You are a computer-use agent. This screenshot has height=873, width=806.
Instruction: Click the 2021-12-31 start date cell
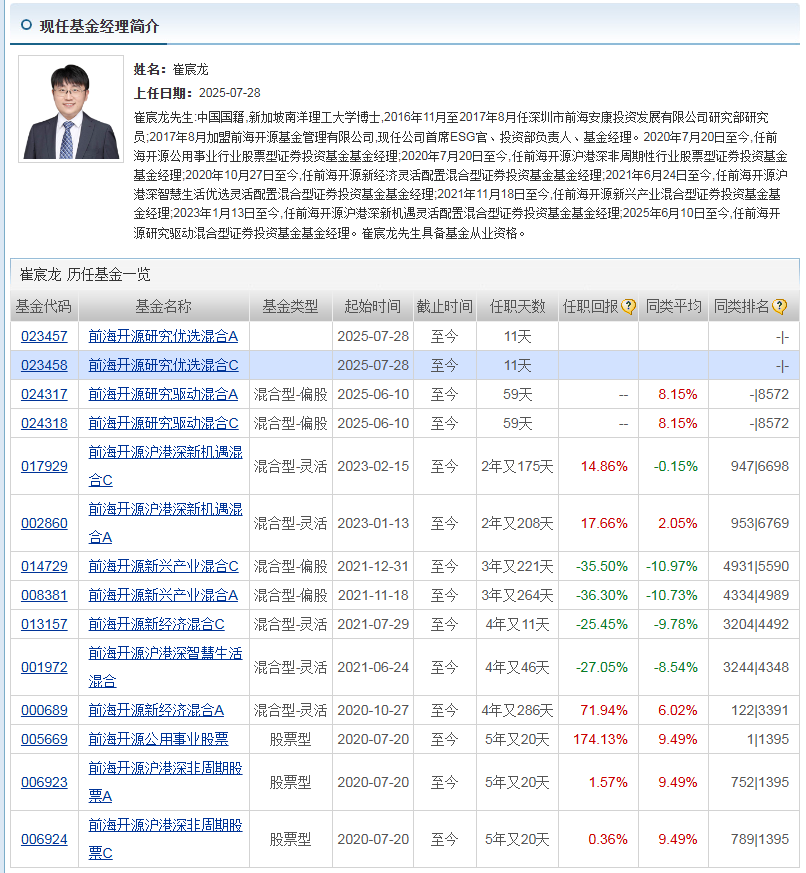[373, 566]
